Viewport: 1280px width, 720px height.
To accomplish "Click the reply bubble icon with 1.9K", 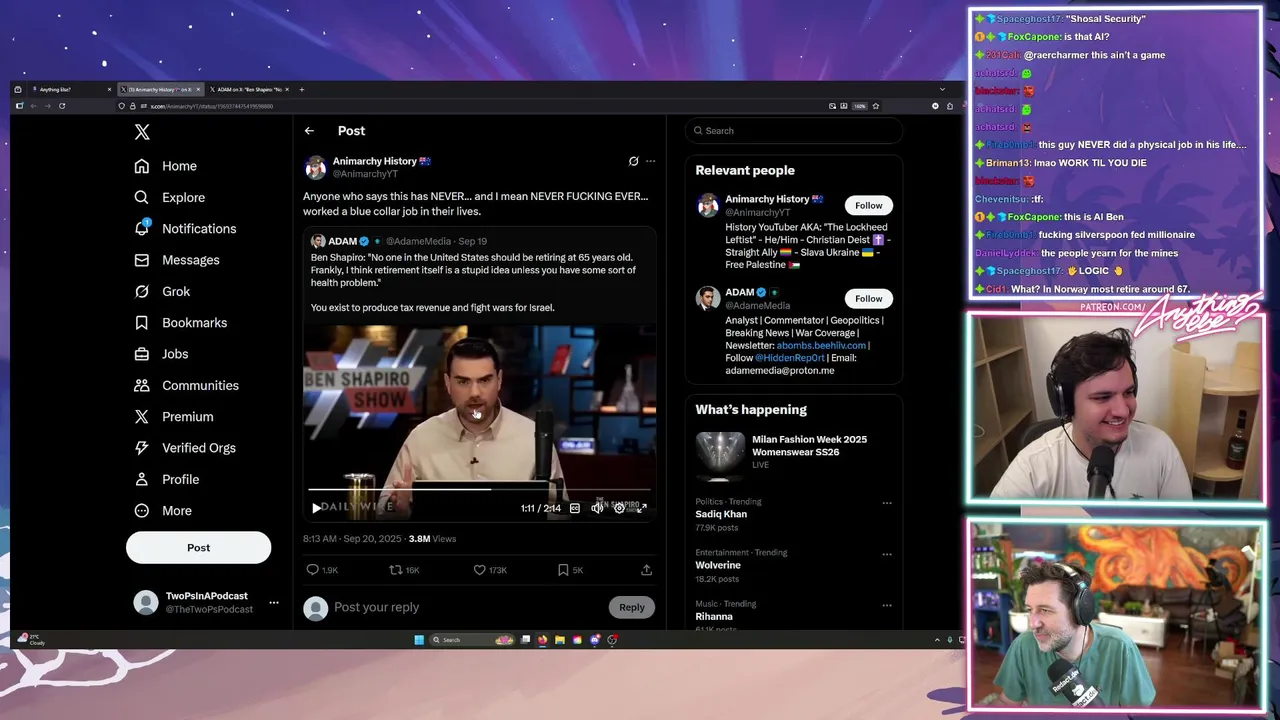I will 312,570.
